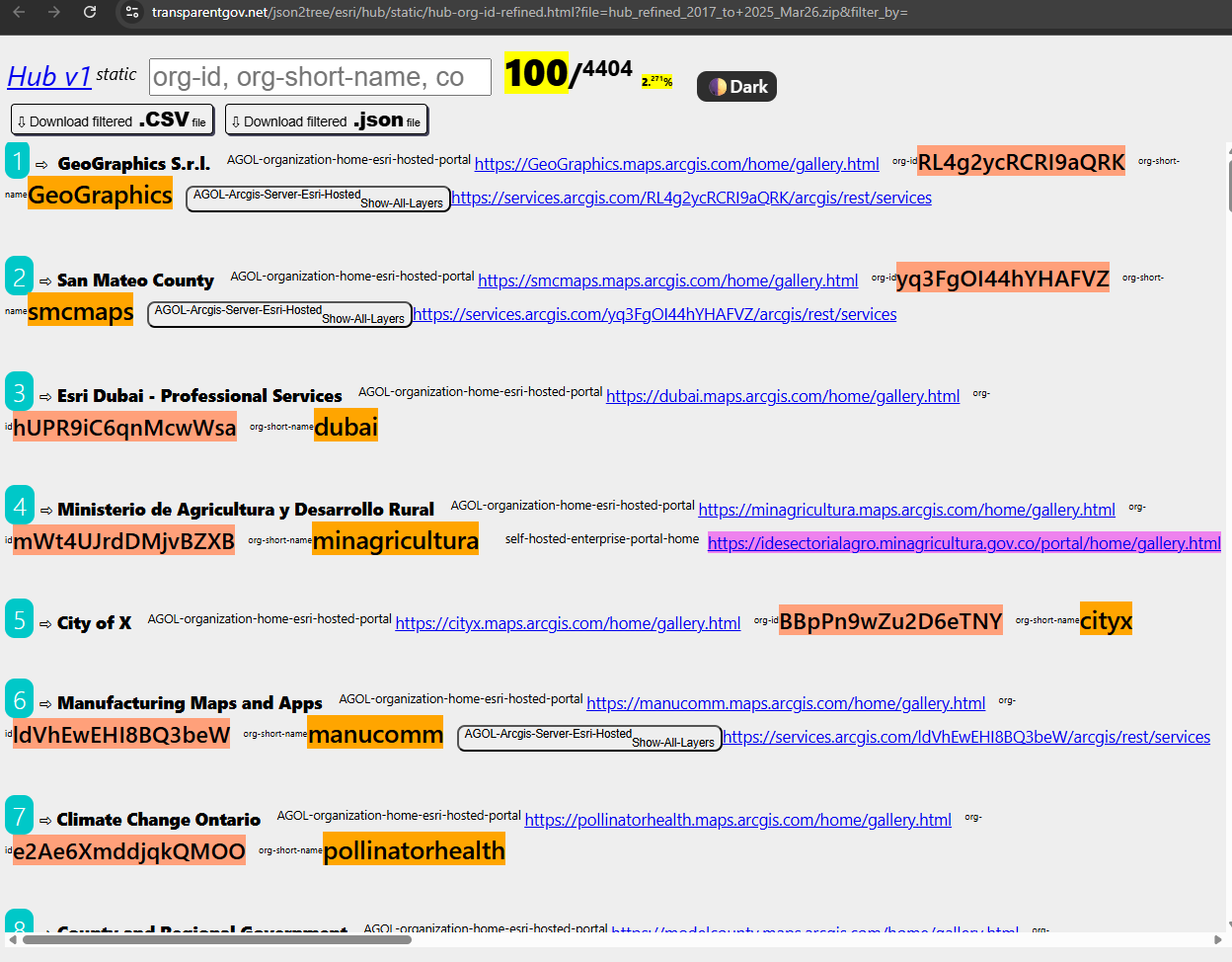Open the cityx.maps.arcgis.com gallery link

[569, 623]
